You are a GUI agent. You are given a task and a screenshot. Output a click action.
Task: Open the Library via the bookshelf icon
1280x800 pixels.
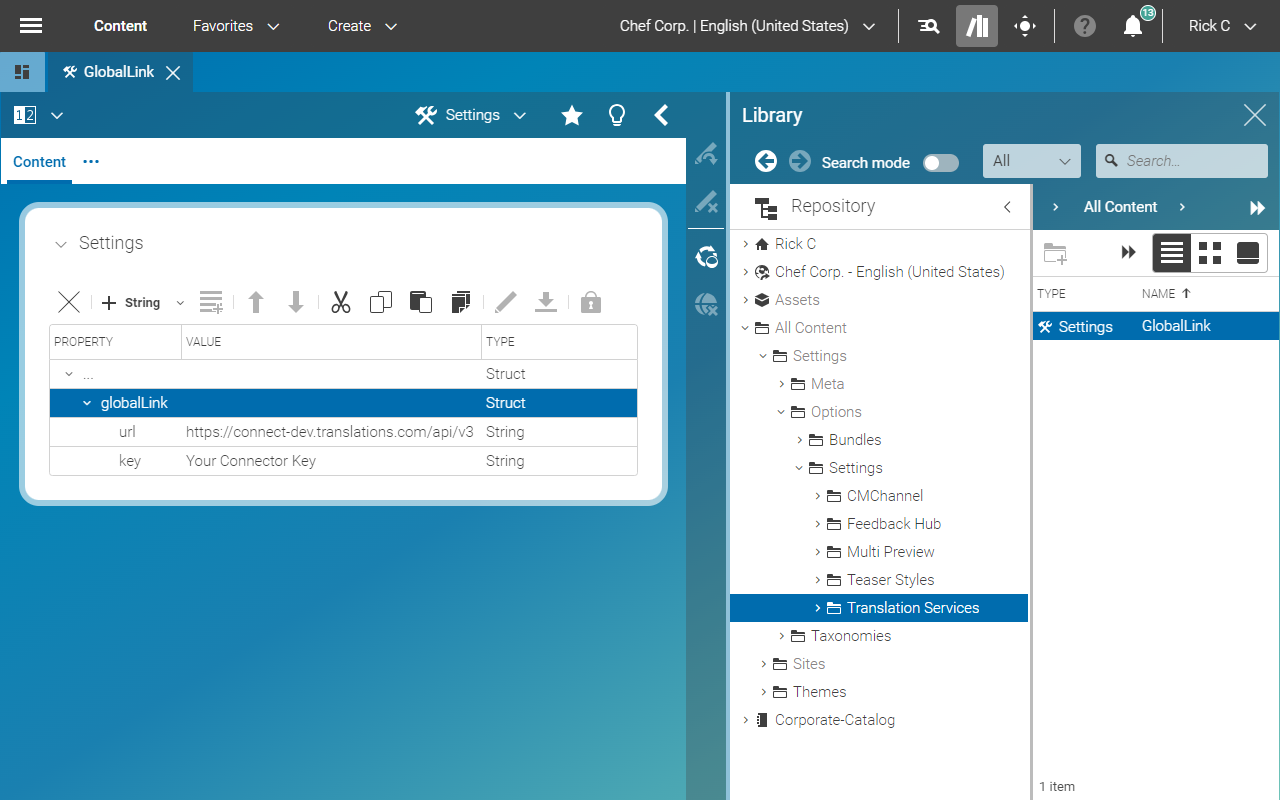976,25
